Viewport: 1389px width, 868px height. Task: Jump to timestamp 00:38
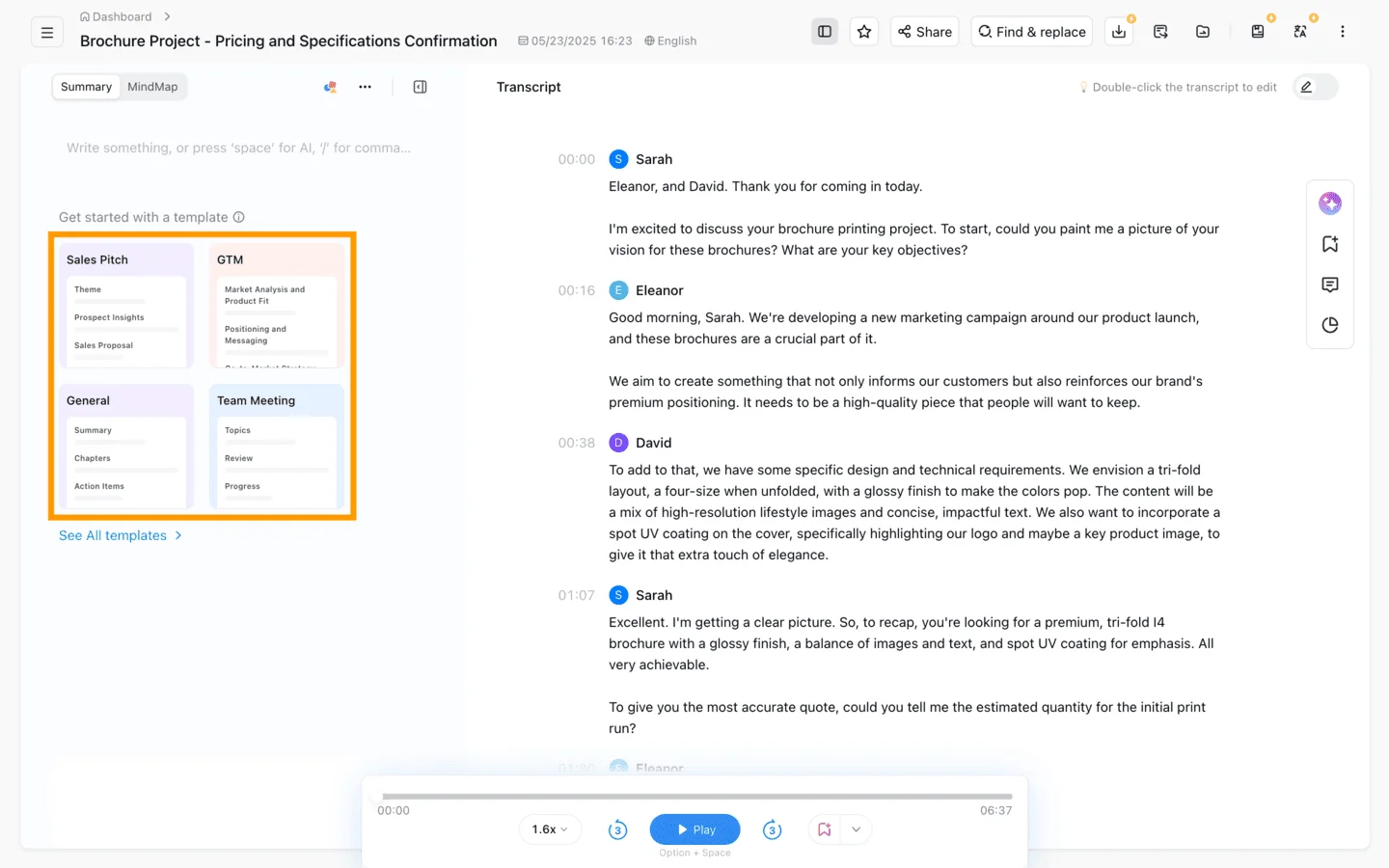pos(576,443)
